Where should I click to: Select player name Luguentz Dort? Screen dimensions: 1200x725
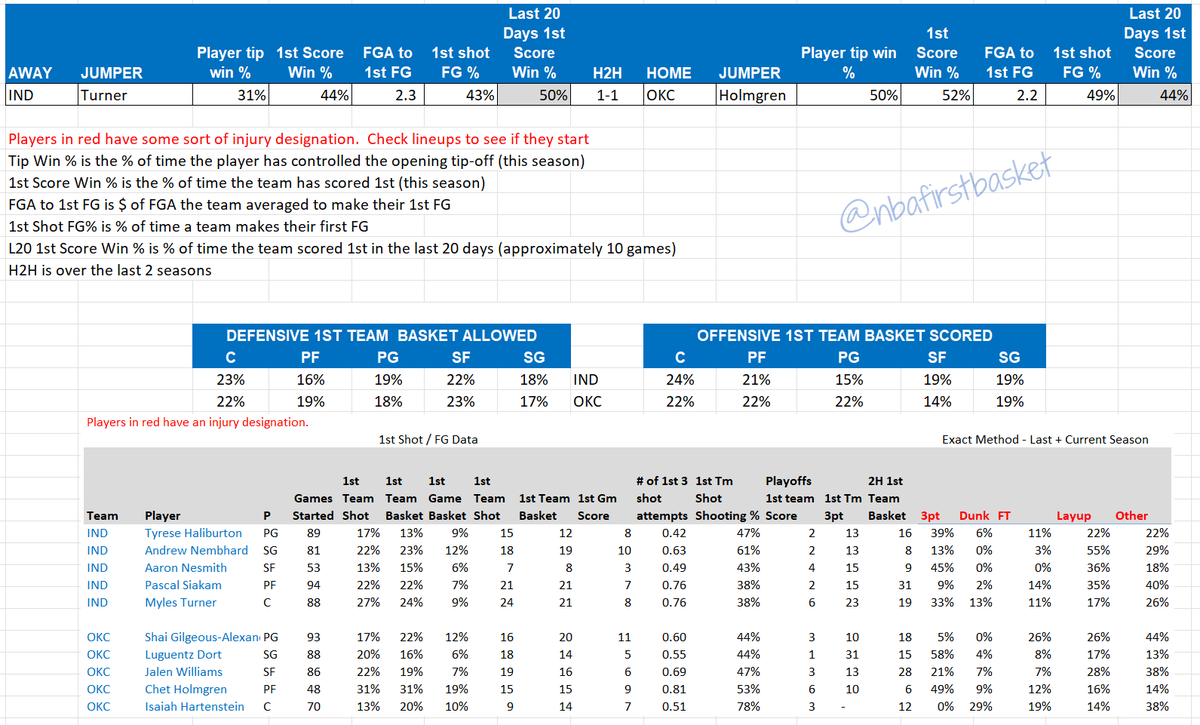(x=184, y=654)
